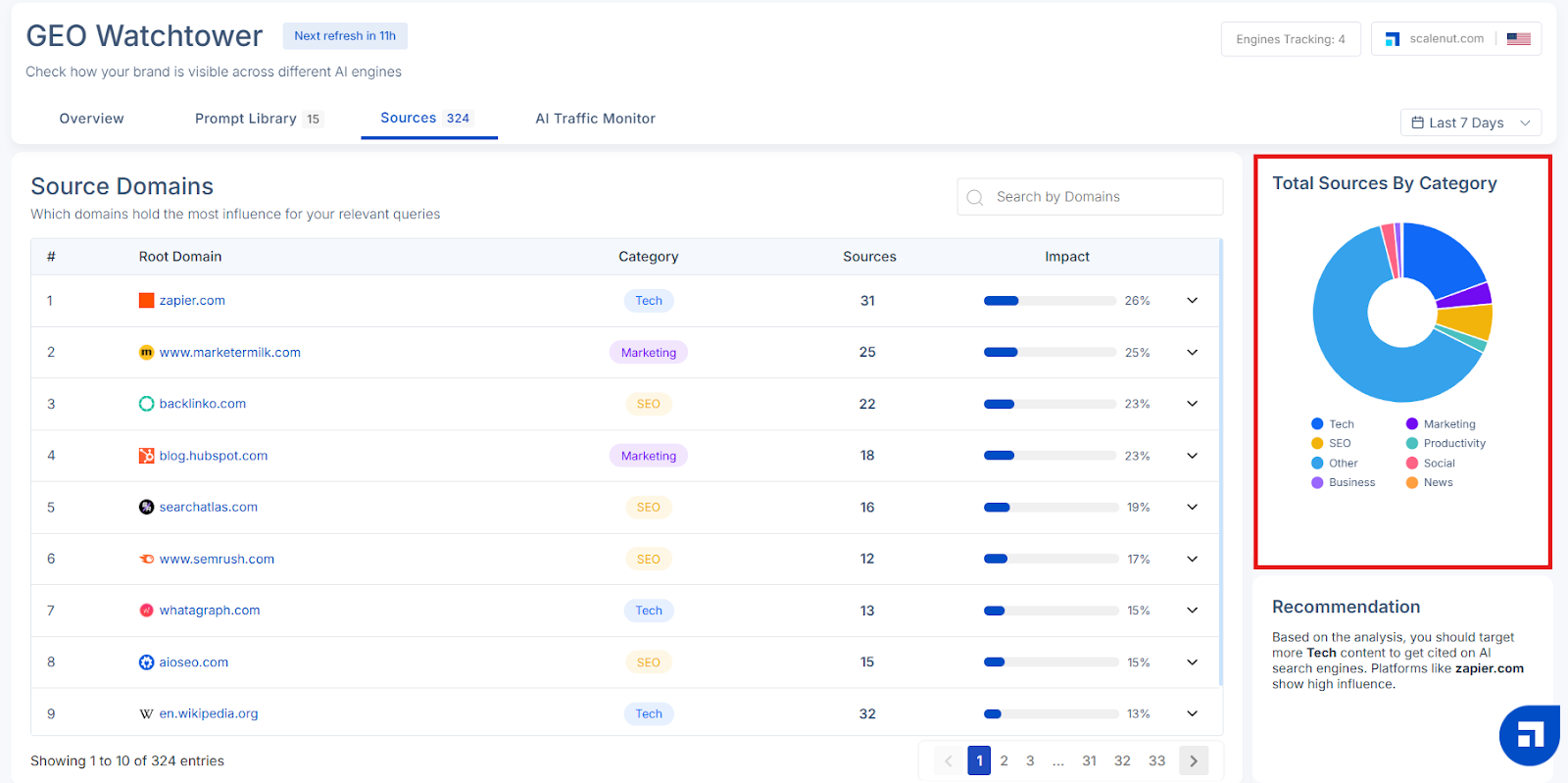Image resolution: width=1568 pixels, height=783 pixels.
Task: Go to the previous page arrow
Action: click(949, 760)
